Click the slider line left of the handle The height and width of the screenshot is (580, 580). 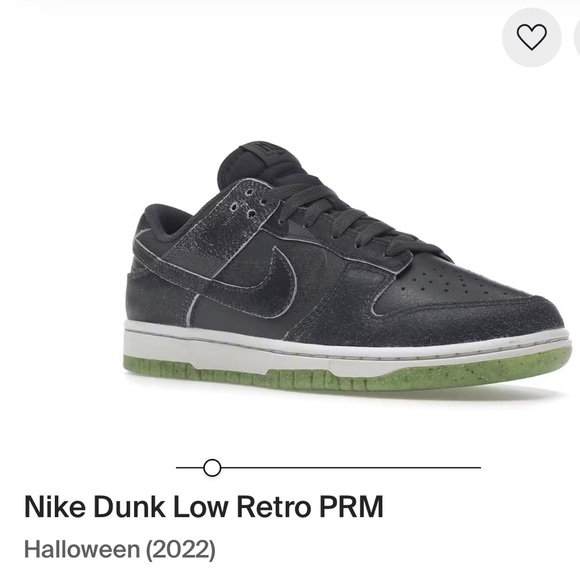tap(189, 468)
